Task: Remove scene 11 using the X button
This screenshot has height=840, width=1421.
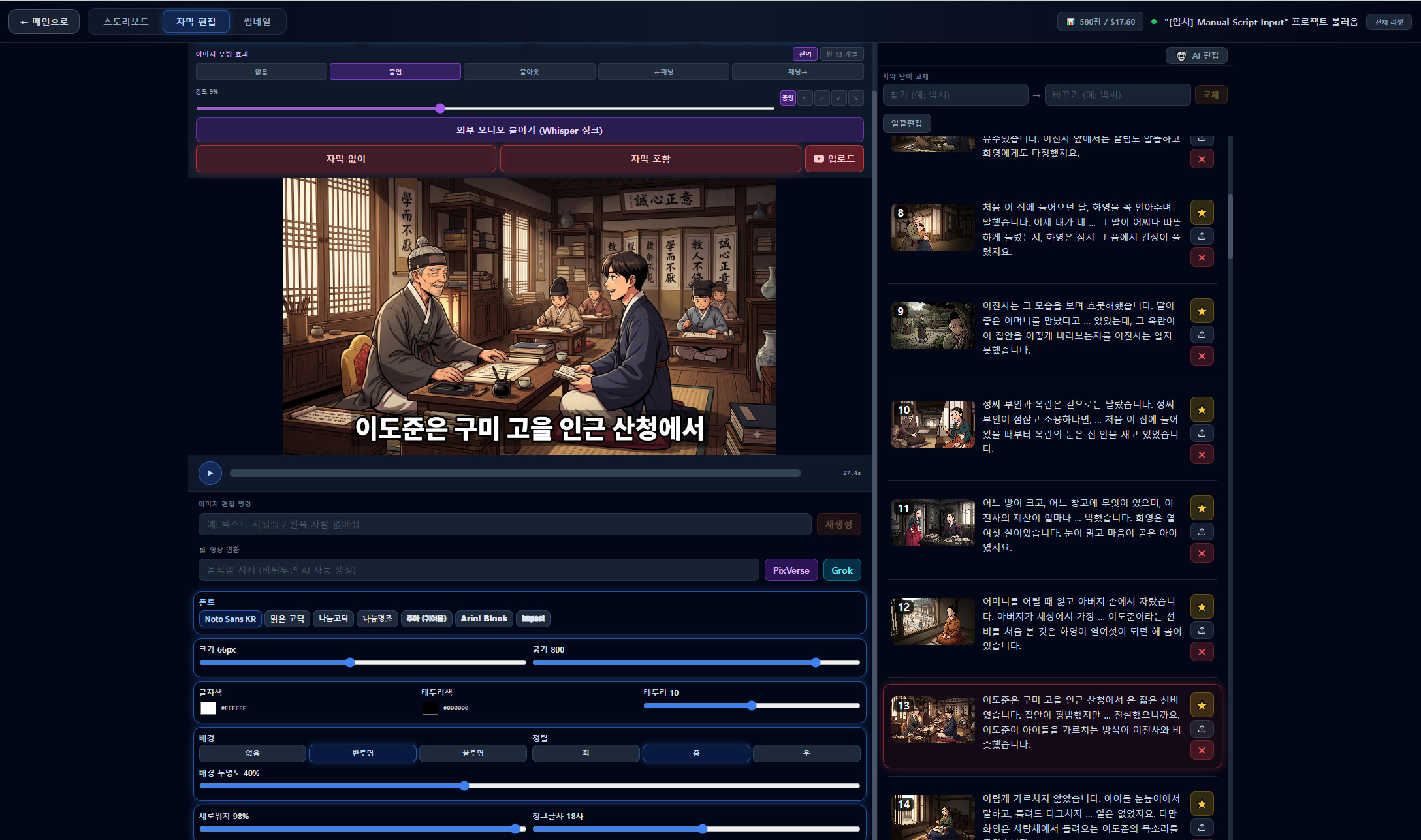Action: (x=1202, y=553)
